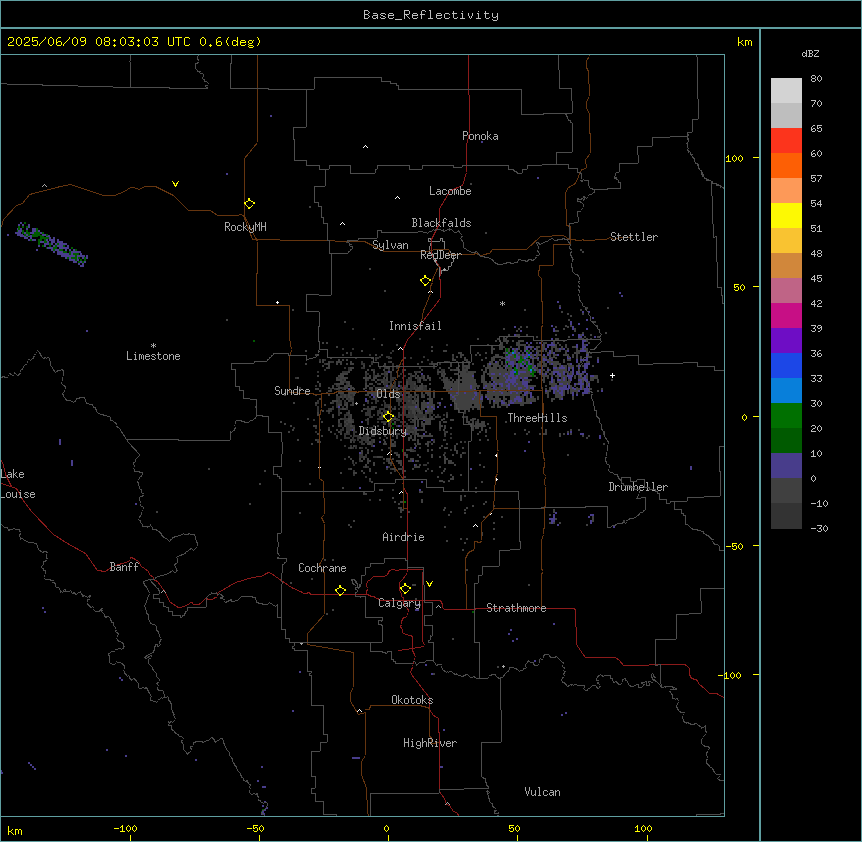Click the km unit label at top right
The width and height of the screenshot is (862, 842).
(744, 42)
